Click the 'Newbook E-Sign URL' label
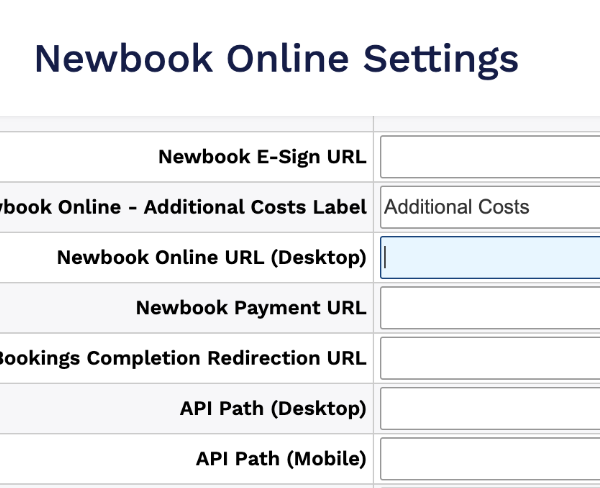600x488 pixels. [x=262, y=157]
